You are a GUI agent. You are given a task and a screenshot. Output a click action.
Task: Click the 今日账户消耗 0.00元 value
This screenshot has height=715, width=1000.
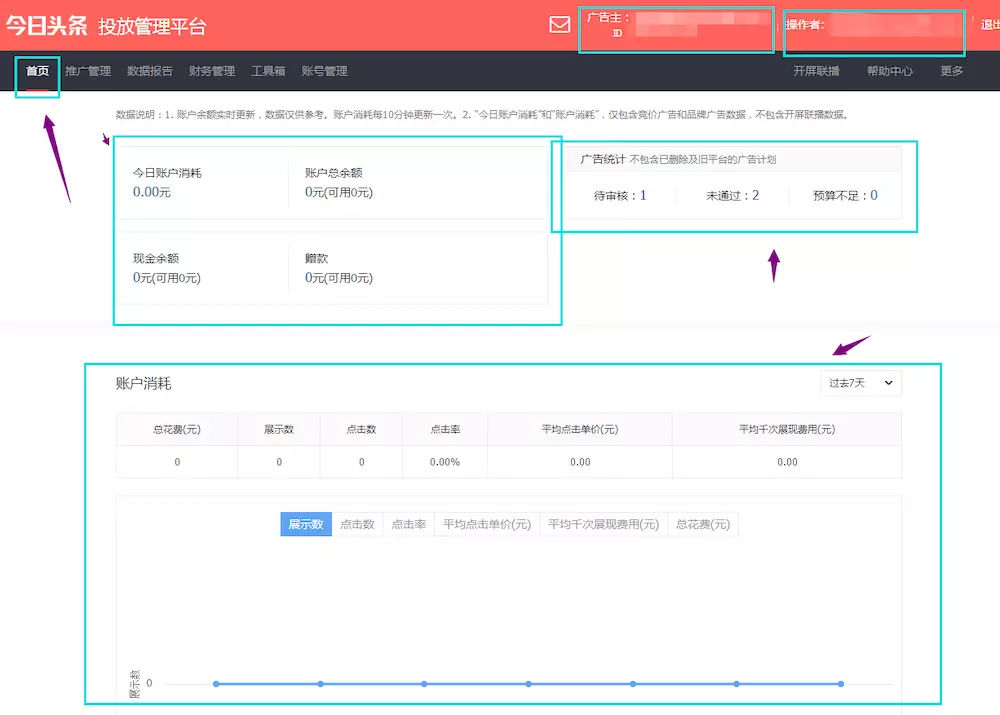pyautogui.click(x=152, y=192)
